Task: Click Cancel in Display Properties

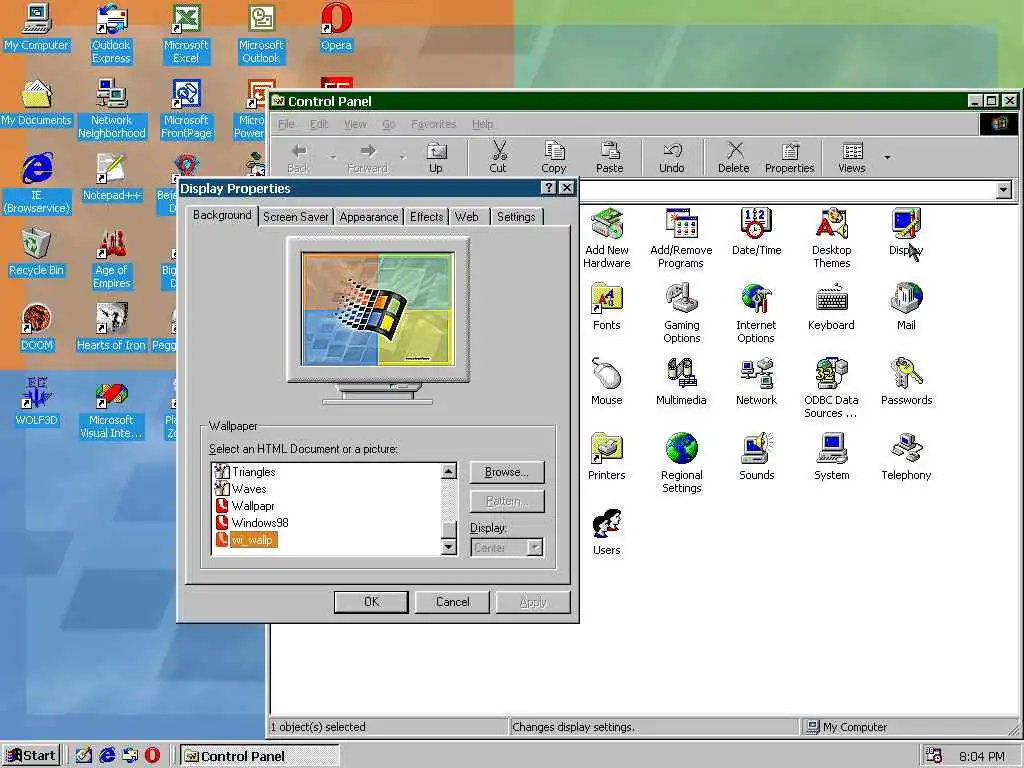Action: [452, 602]
